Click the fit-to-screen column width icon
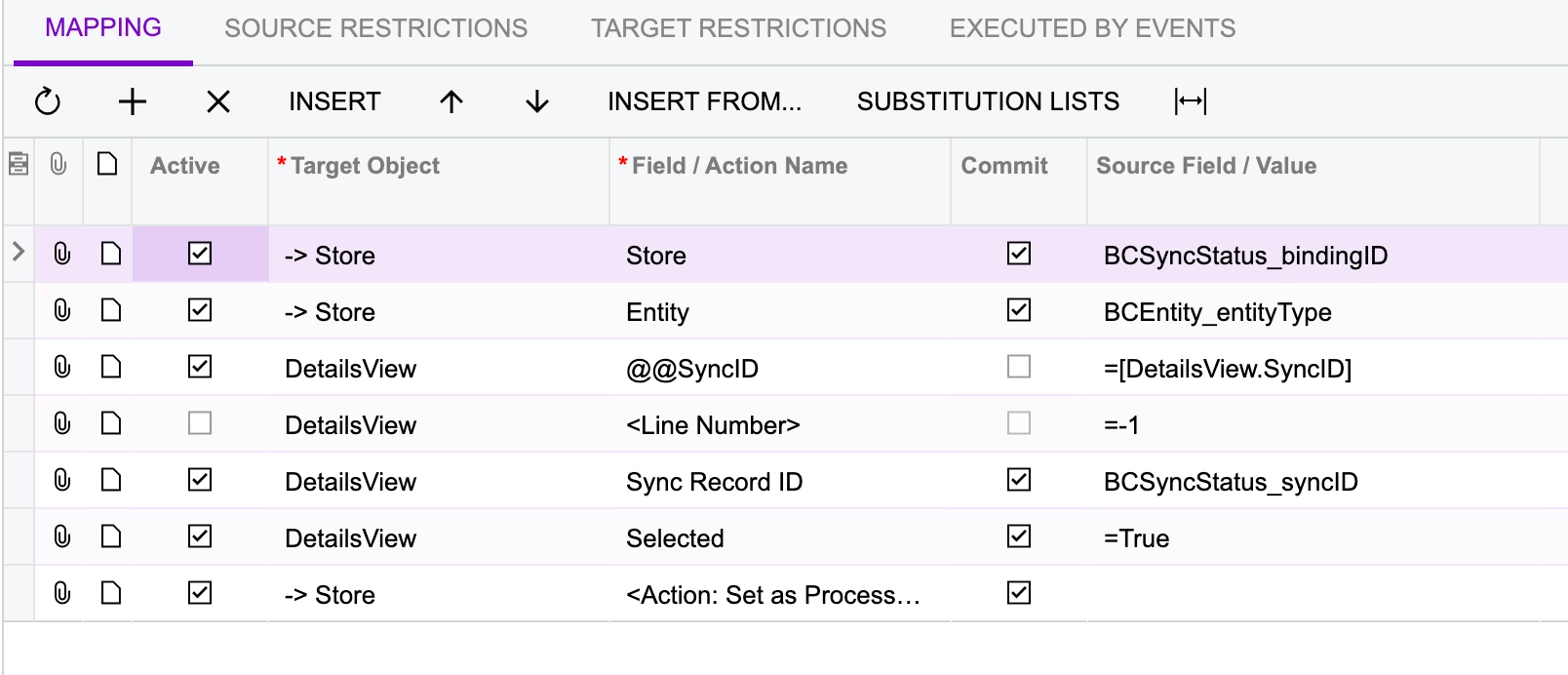This screenshot has width=1568, height=675. coord(1191,101)
